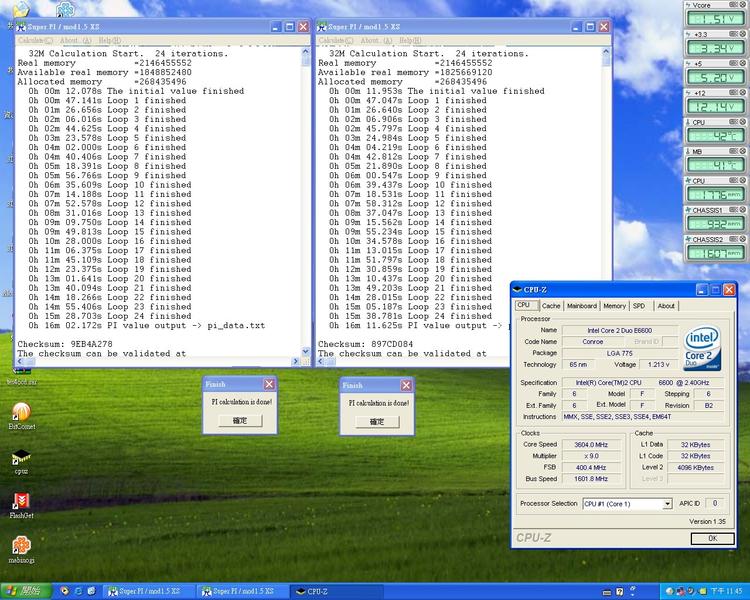Close the CHASSIS1 fan monitor
The image size is (750, 600).
coord(743,210)
